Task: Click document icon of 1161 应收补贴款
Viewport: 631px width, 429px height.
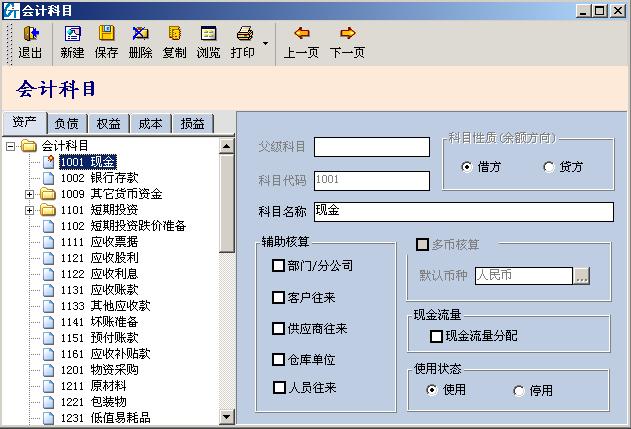Action: (49, 354)
